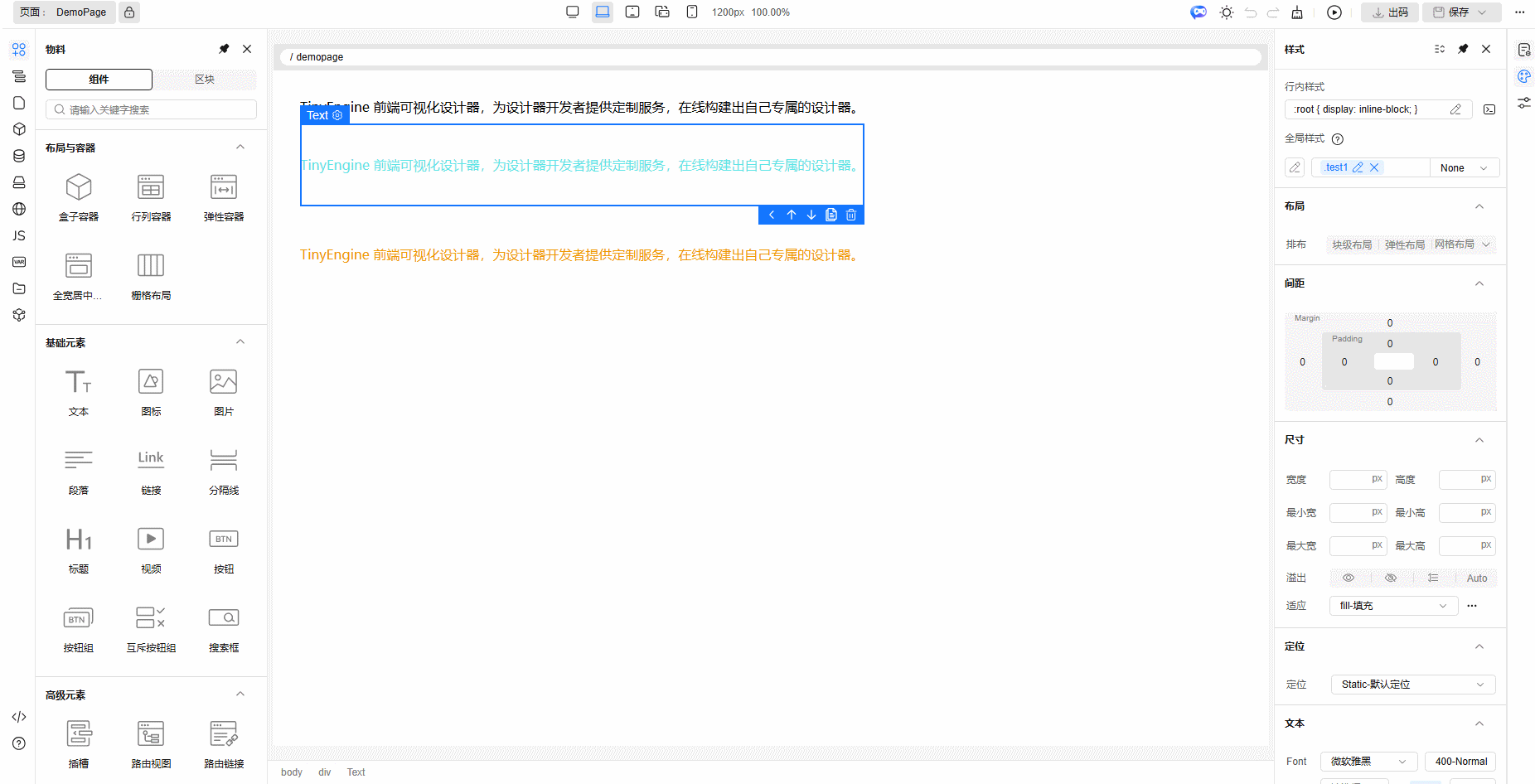
Task: Redo the last canvas action
Action: (x=1273, y=12)
